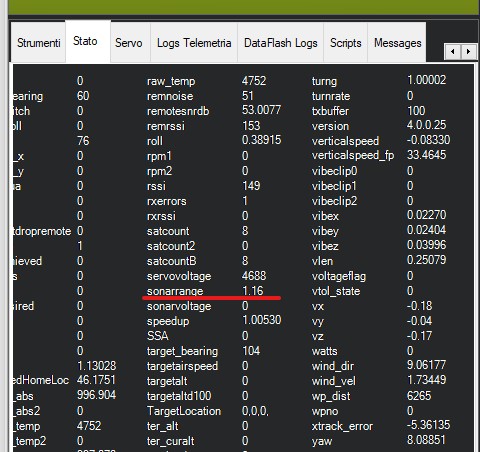Open the Scripts tab

[345, 43]
